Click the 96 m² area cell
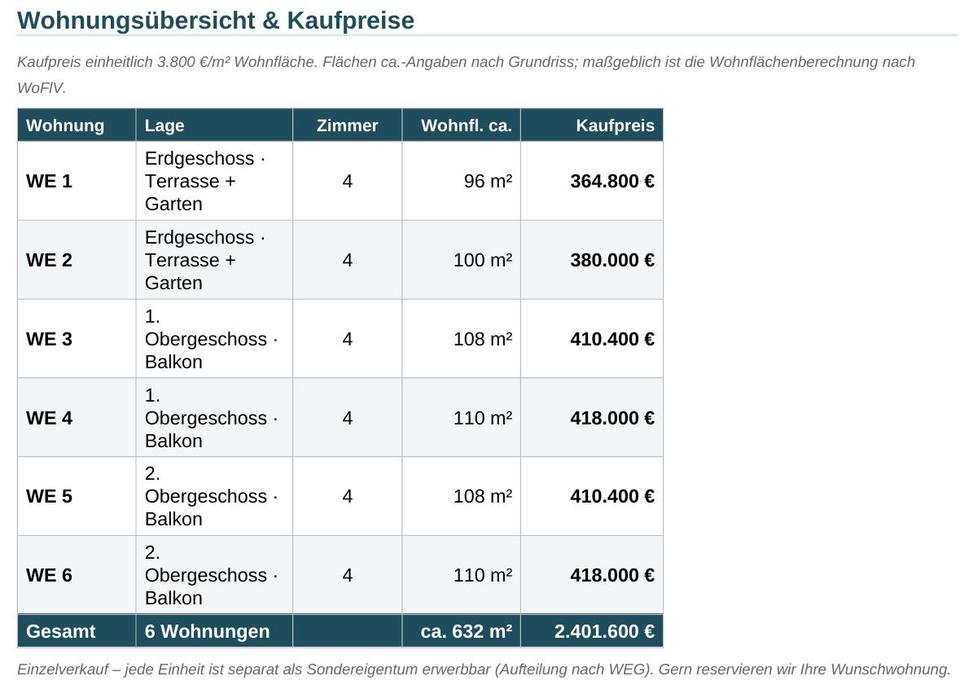The height and width of the screenshot is (690, 960). click(x=462, y=181)
